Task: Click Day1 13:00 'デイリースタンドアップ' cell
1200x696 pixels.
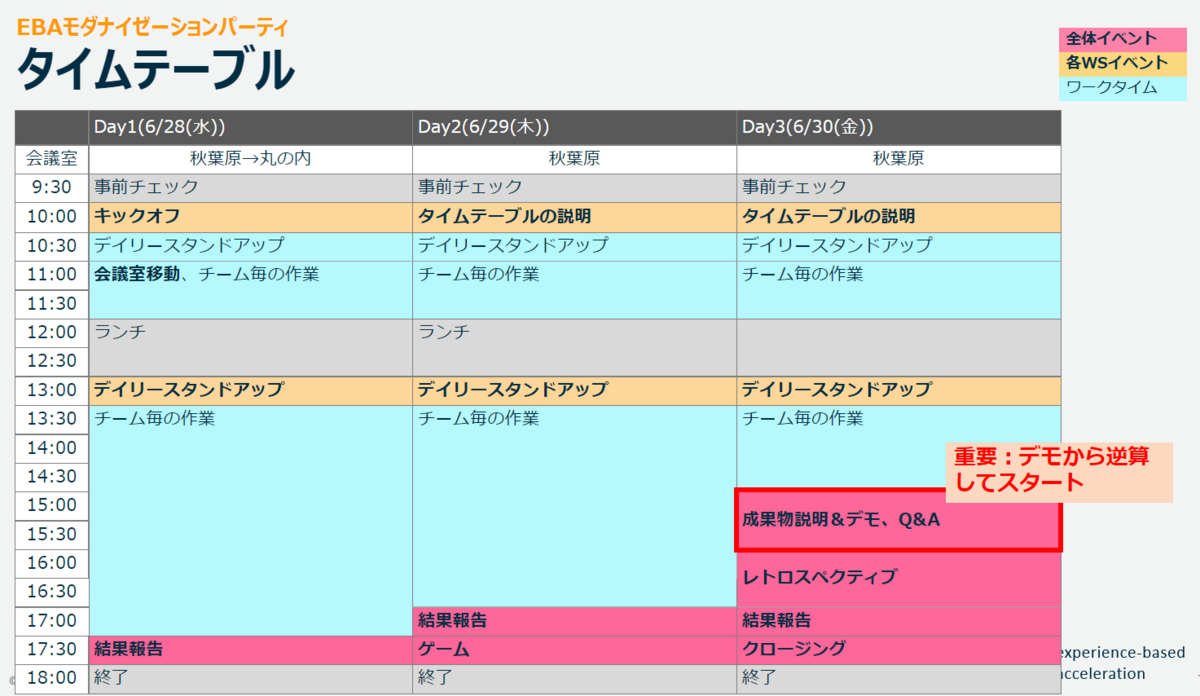Action: coord(251,390)
